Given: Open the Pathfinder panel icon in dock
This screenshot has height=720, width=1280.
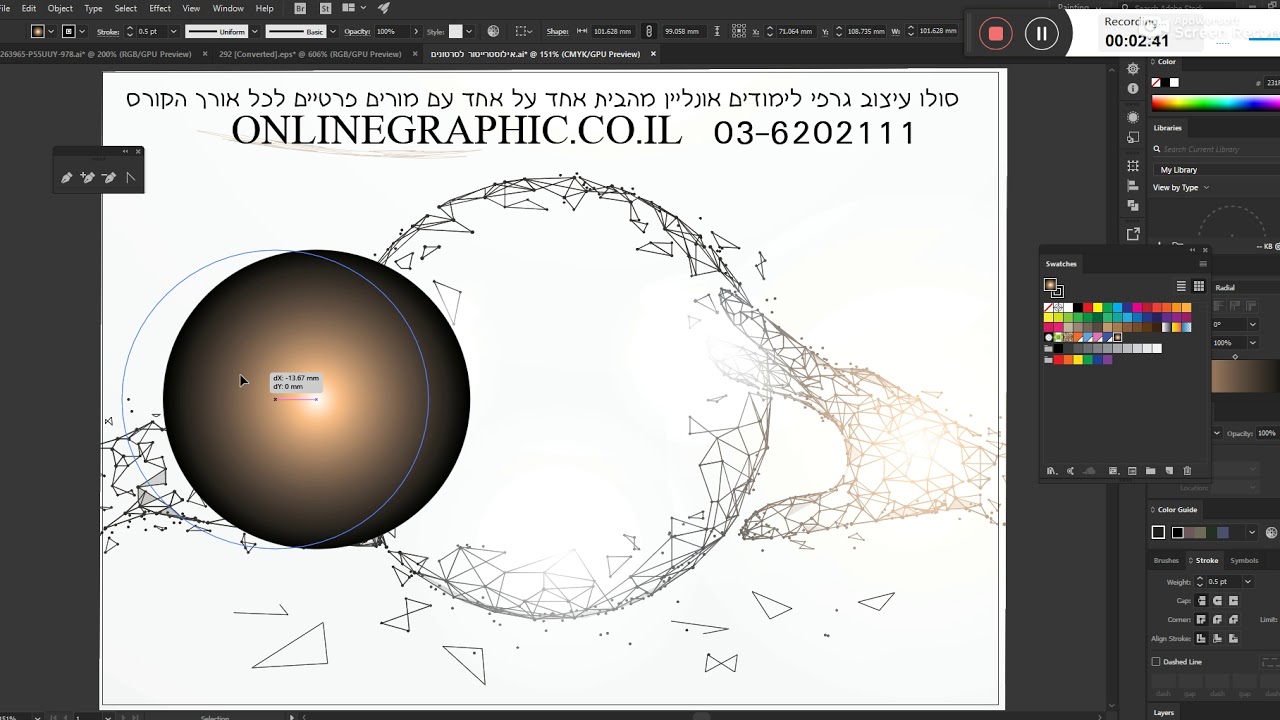Looking at the screenshot, I should tap(1133, 205).
